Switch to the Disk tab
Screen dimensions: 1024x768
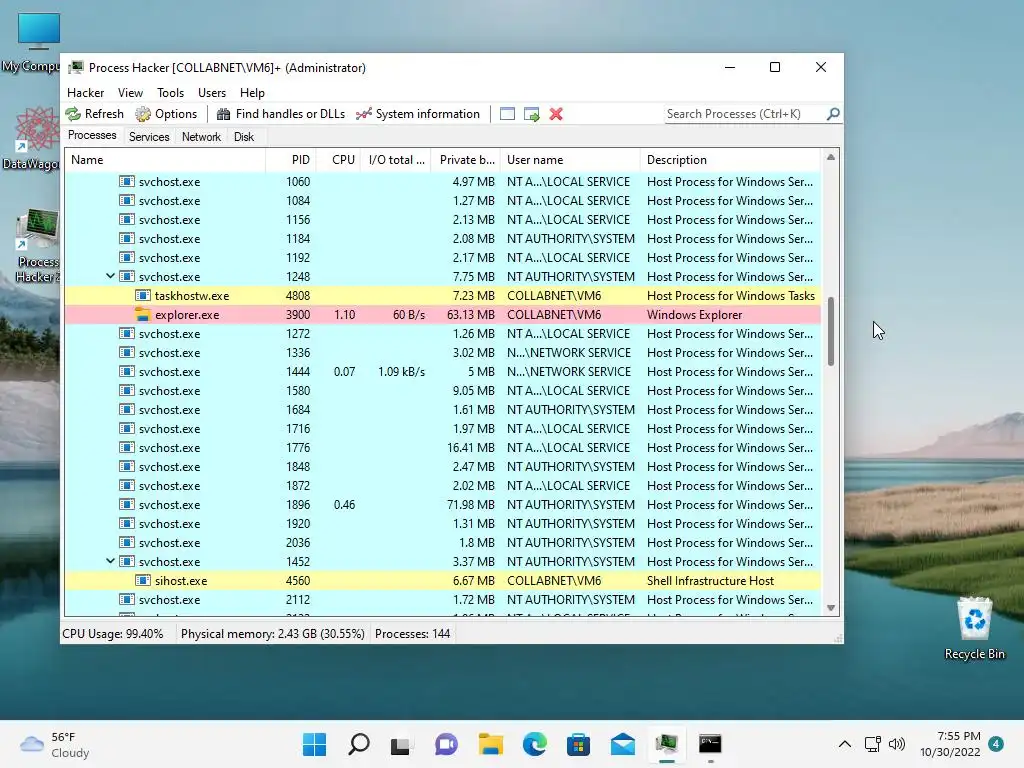[244, 136]
